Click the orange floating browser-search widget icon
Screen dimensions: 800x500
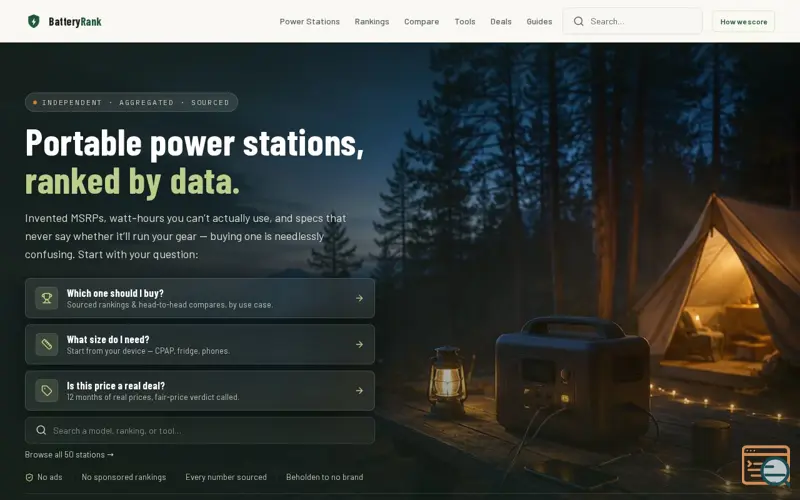click(x=766, y=465)
